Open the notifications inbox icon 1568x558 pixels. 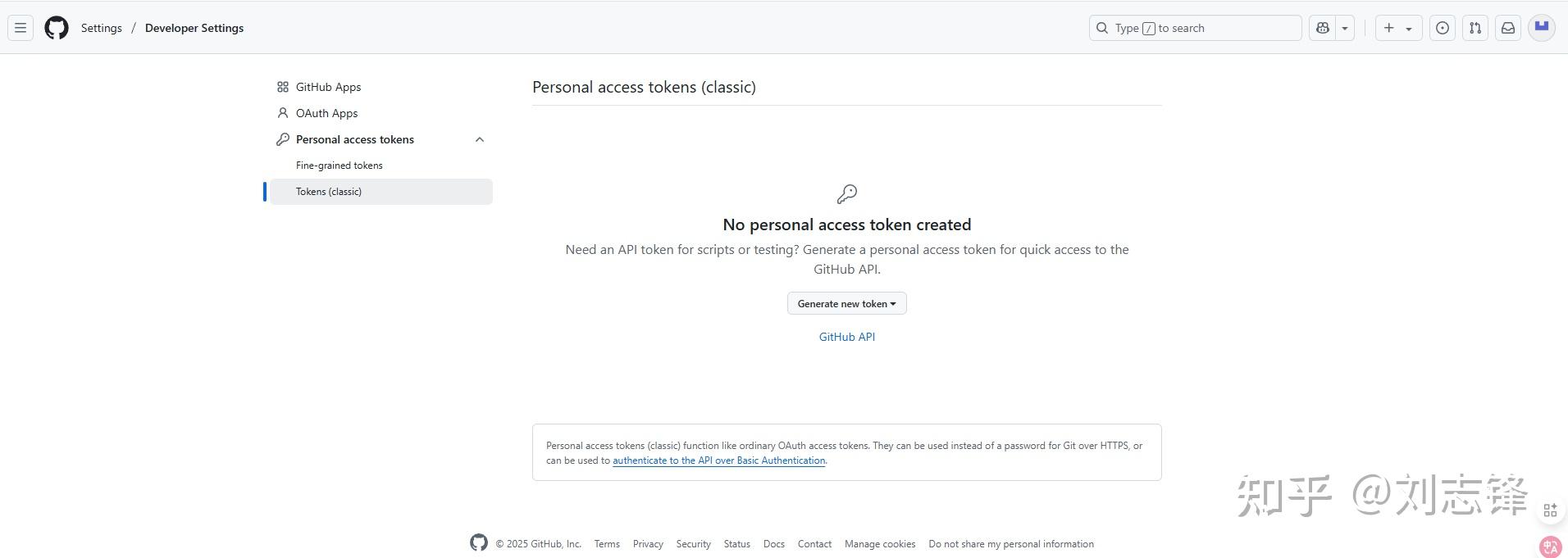[x=1507, y=28]
